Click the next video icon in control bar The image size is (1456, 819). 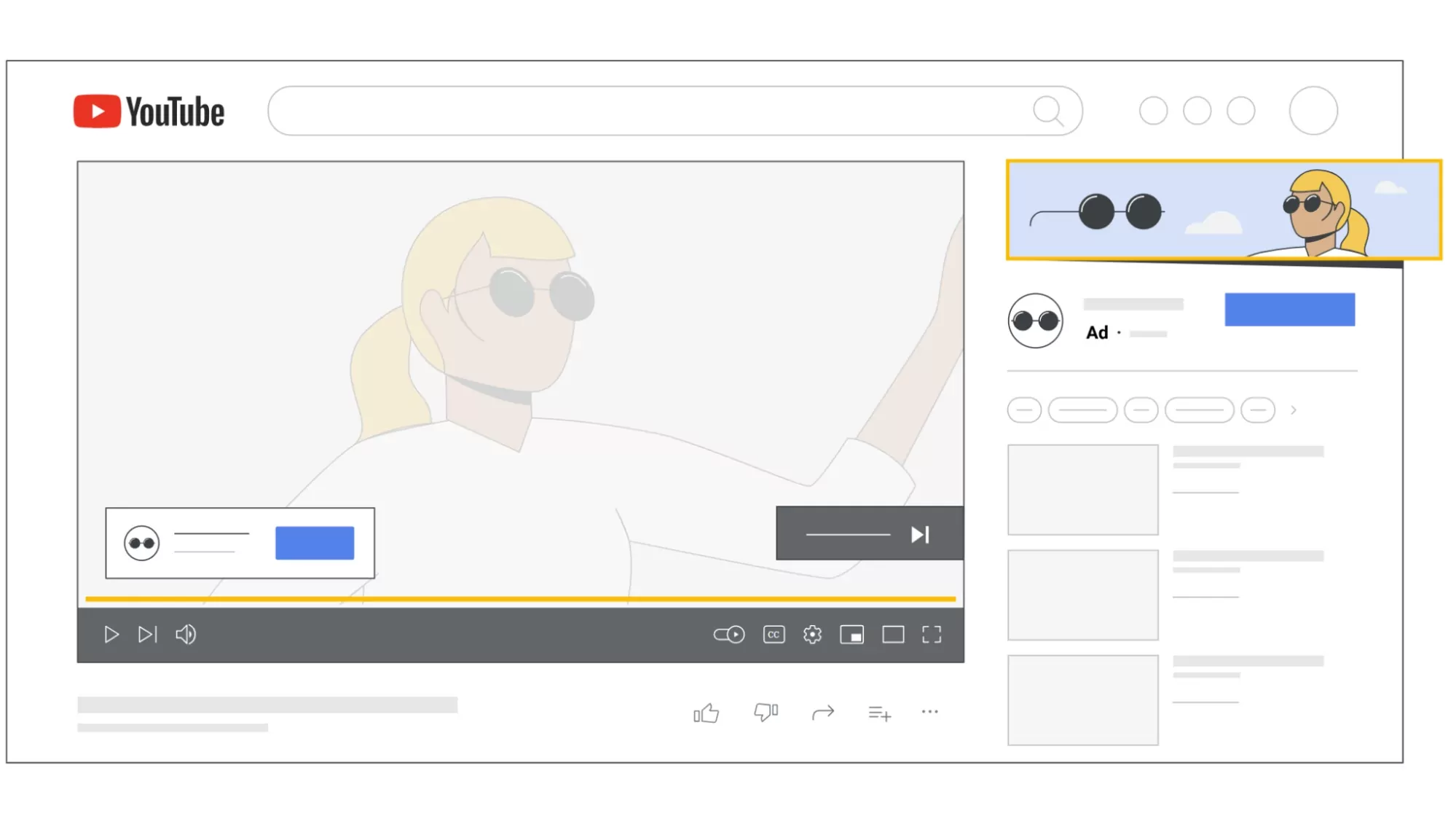click(147, 635)
